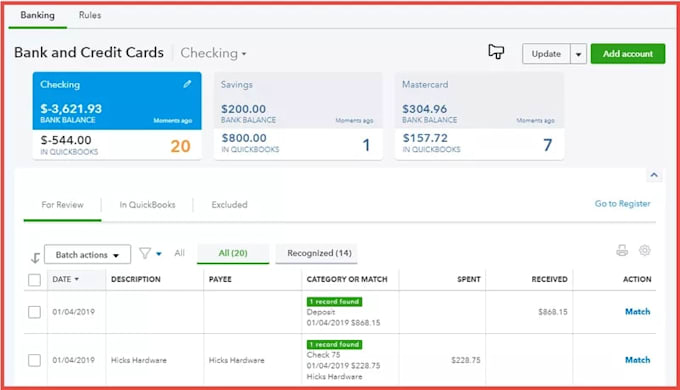Screen dimensions: 680x390
Task: Click Match for the Hicks Hardware check
Action: (637, 360)
